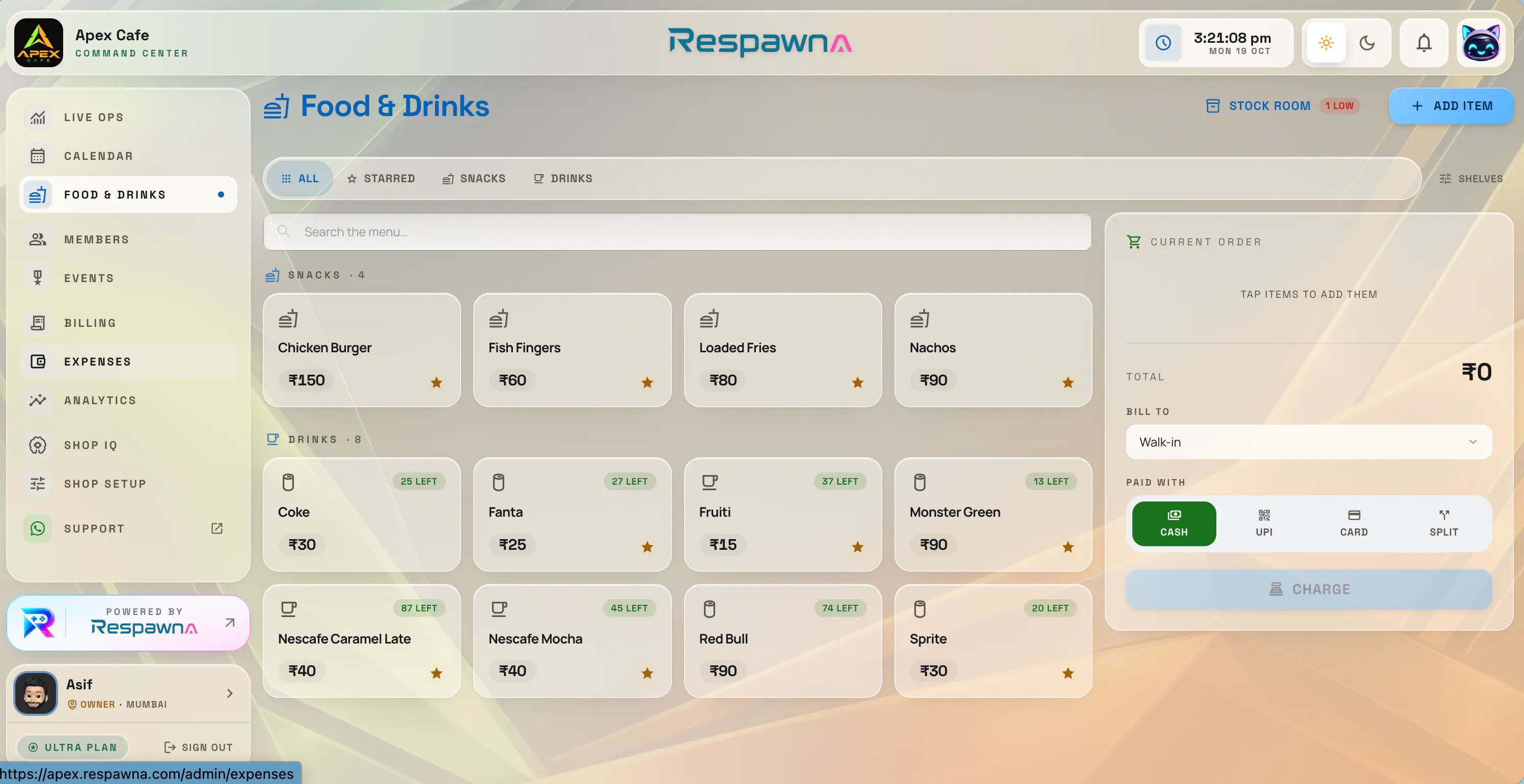Add Red Bull to current order
The height and width of the screenshot is (784, 1524).
[x=783, y=641]
